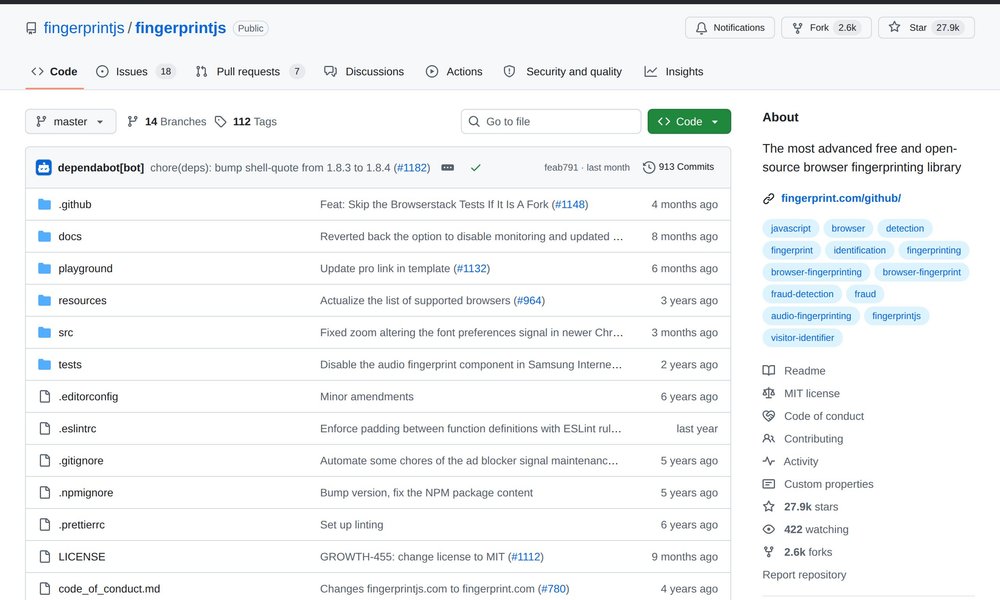Image resolution: width=1000 pixels, height=600 pixels.
Task: Click the 2.6k forks link
Action: 808,552
